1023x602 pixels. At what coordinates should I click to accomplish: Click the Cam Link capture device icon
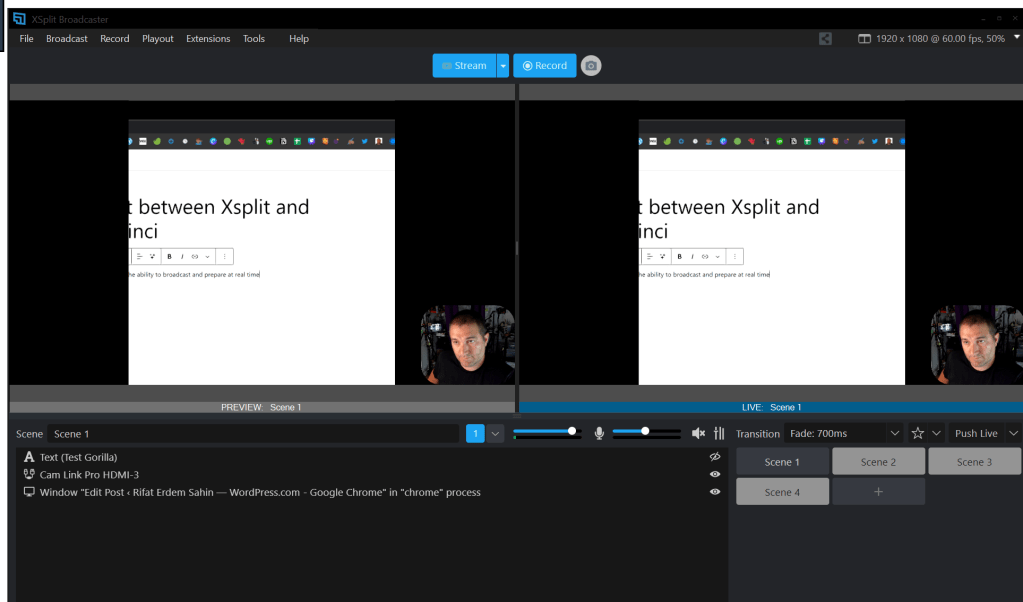pyautogui.click(x=29, y=474)
